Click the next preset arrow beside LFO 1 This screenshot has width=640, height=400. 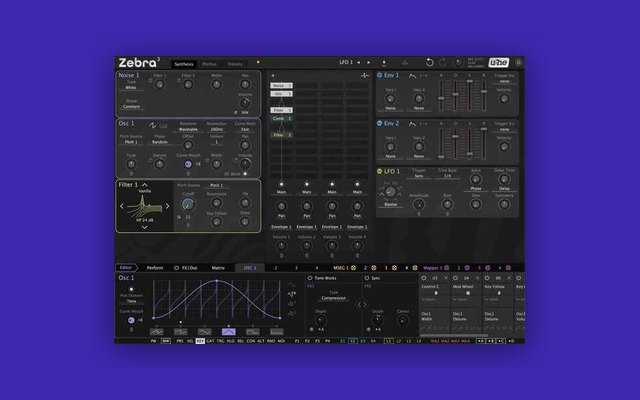tap(368, 62)
